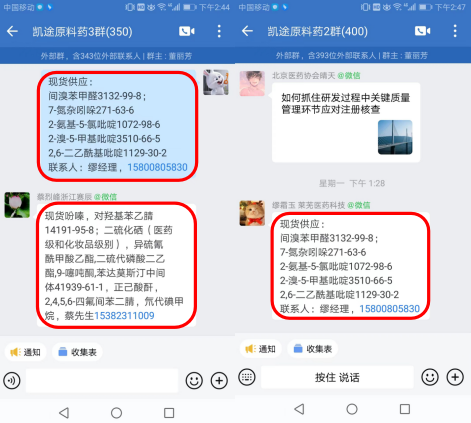Tap the Android home navigation button in left screen
This screenshot has height=423, width=471.
click(x=116, y=413)
